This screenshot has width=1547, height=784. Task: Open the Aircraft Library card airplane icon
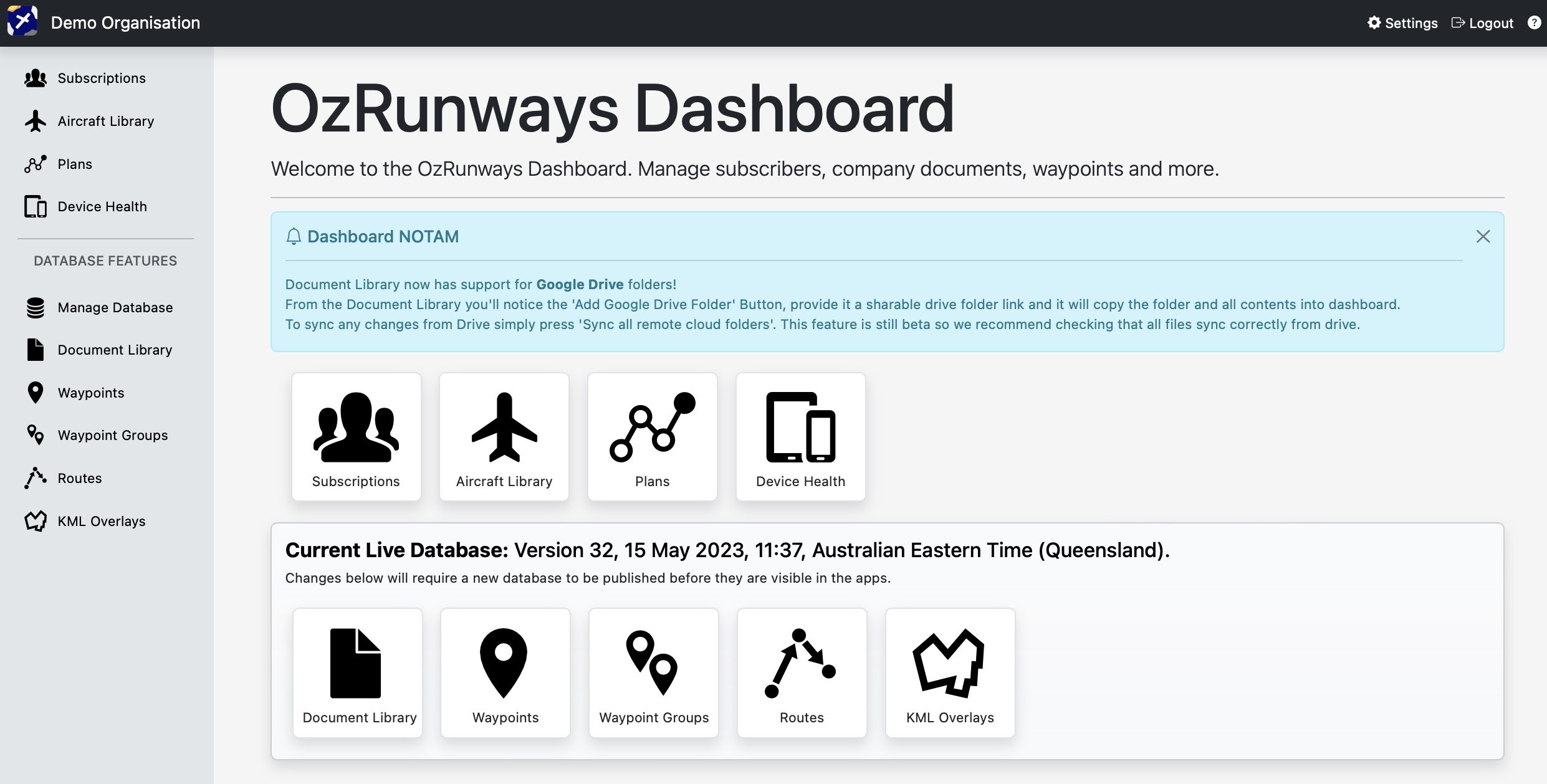pyautogui.click(x=504, y=427)
